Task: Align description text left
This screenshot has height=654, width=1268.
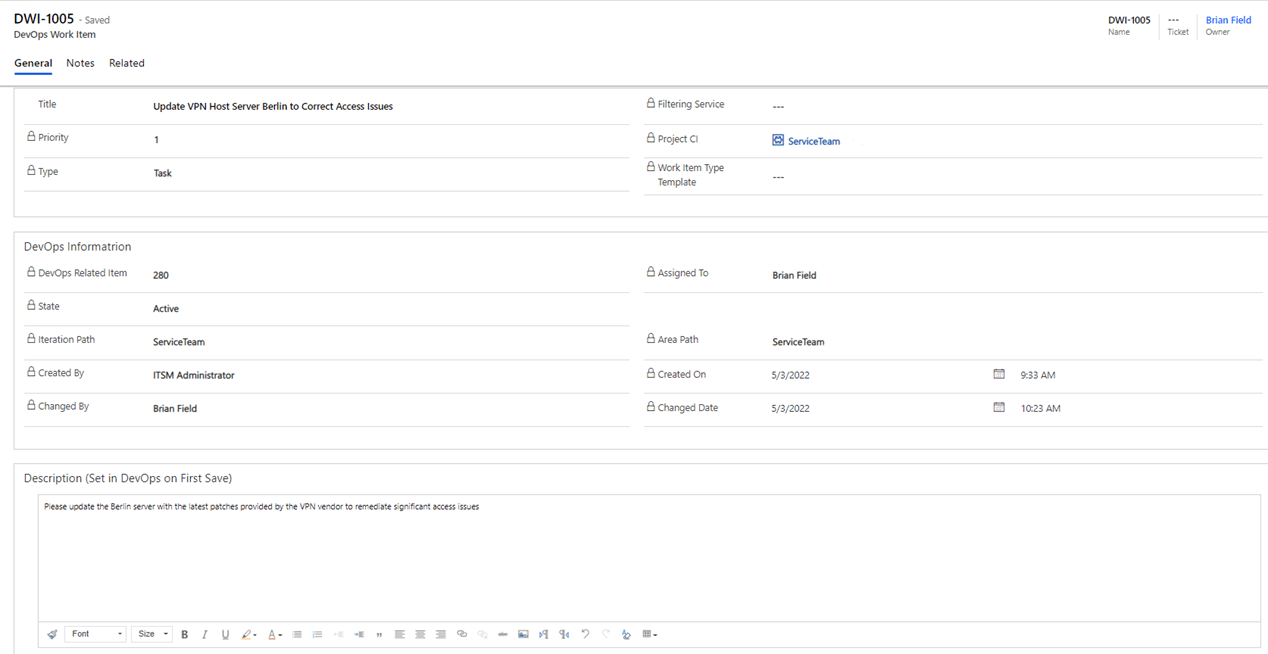Action: (400, 634)
